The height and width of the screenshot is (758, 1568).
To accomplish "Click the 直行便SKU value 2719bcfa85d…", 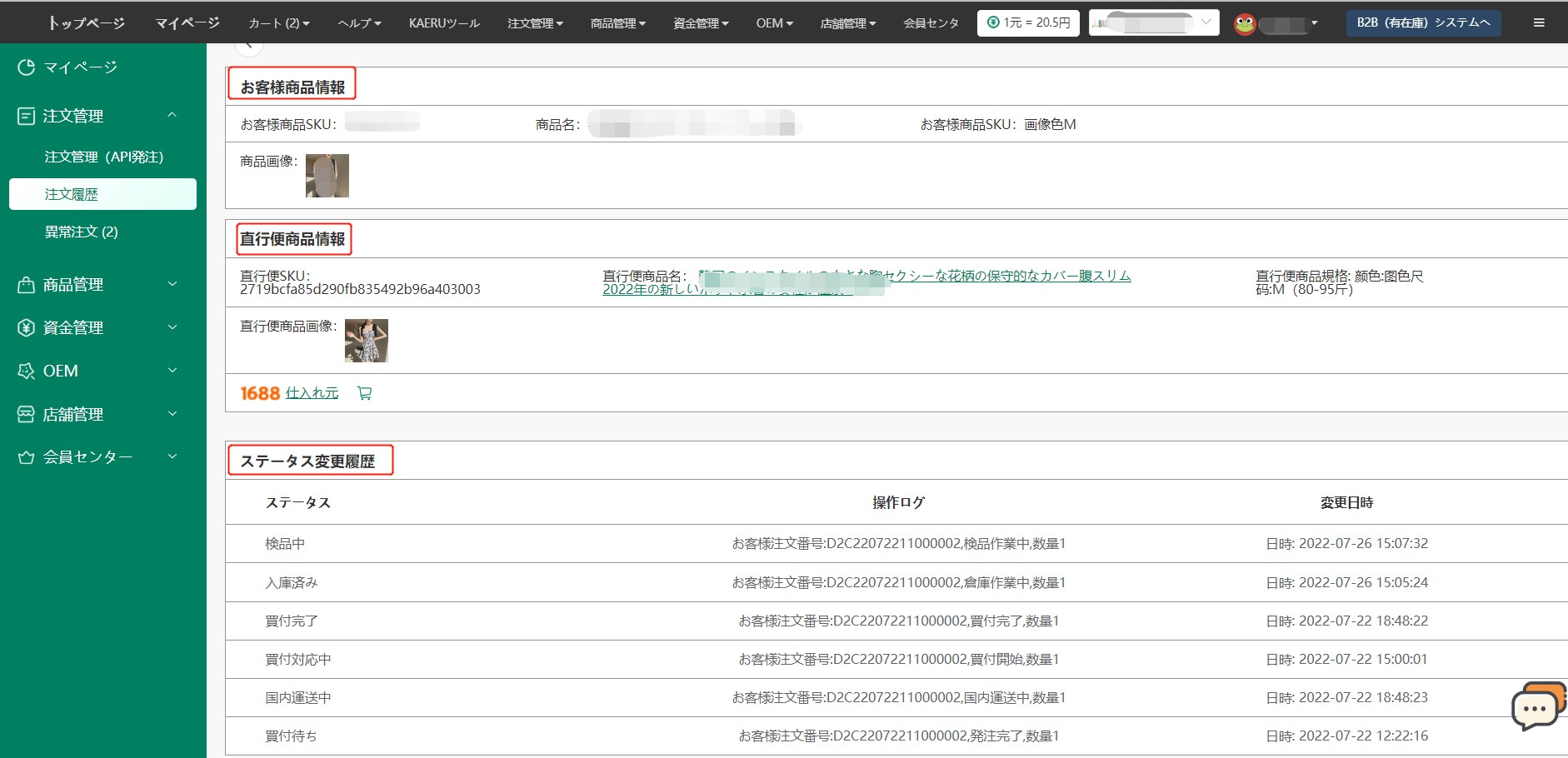I will [x=360, y=290].
